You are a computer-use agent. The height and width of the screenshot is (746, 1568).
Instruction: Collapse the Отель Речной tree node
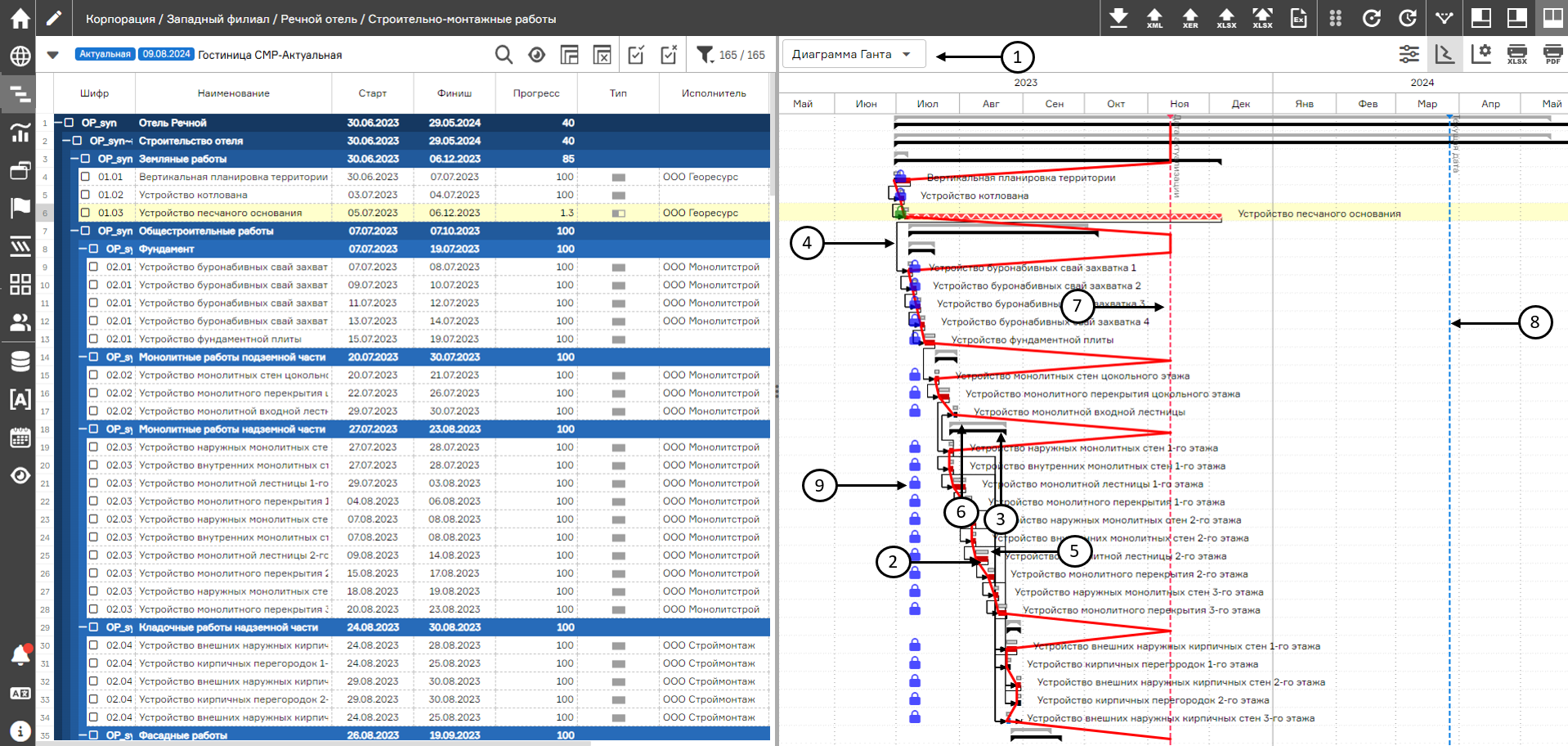coord(59,123)
